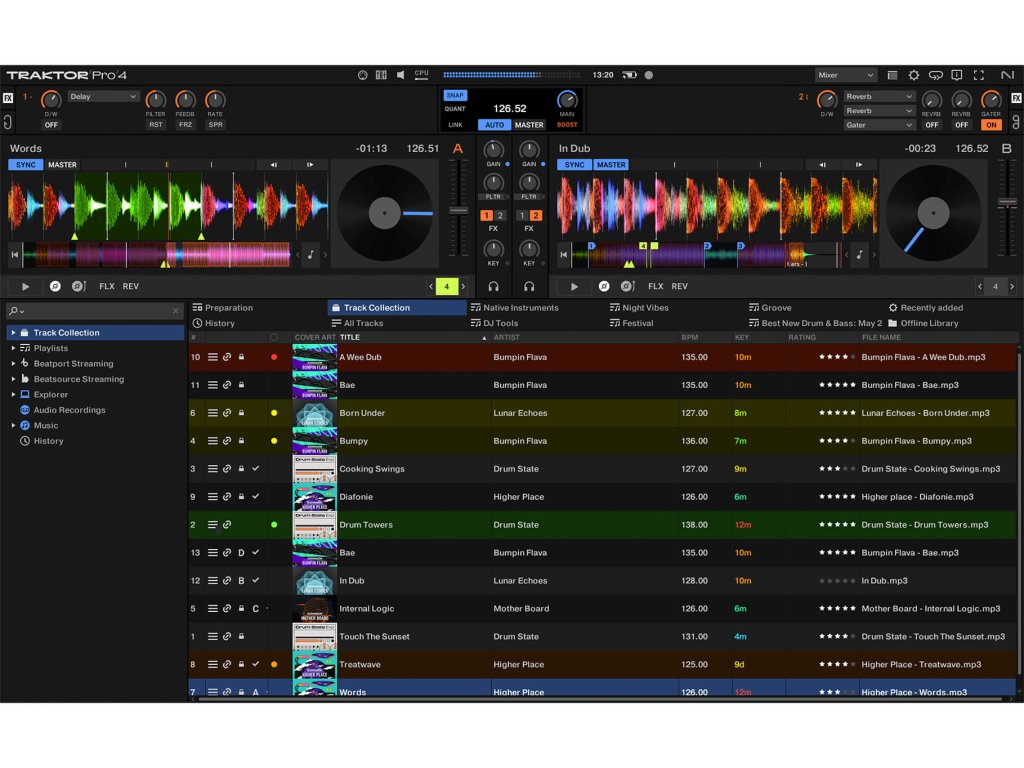Toggle right FX panel icon
The image size is (1024, 768).
pos(1016,98)
